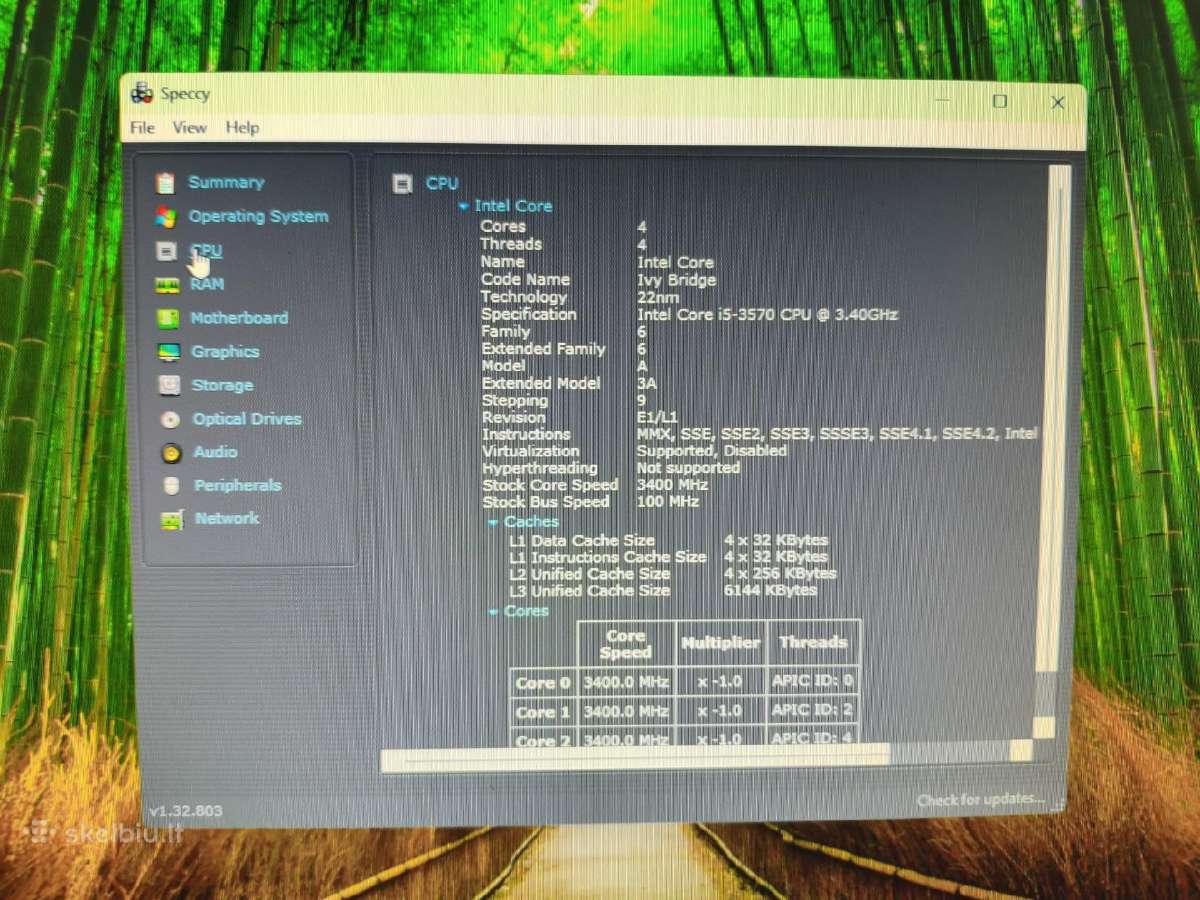Open the File menu
The image size is (1200, 900).
pos(143,128)
